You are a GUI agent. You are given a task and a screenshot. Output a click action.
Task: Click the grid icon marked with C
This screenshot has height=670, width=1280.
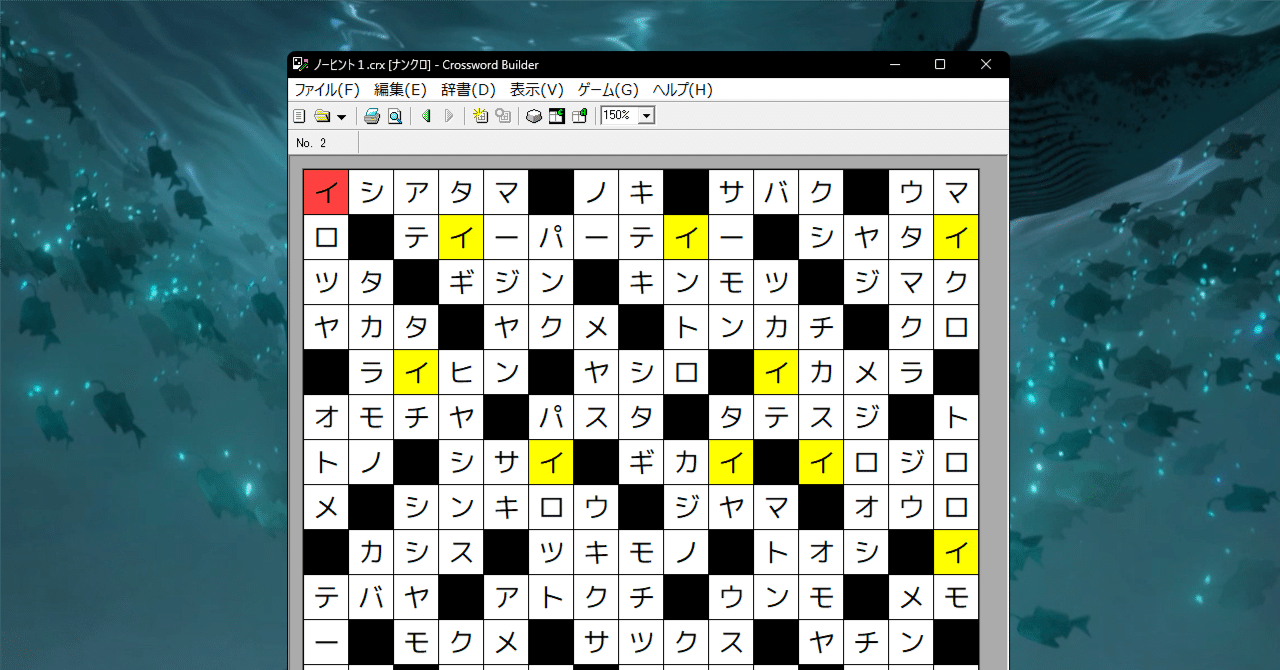point(556,115)
